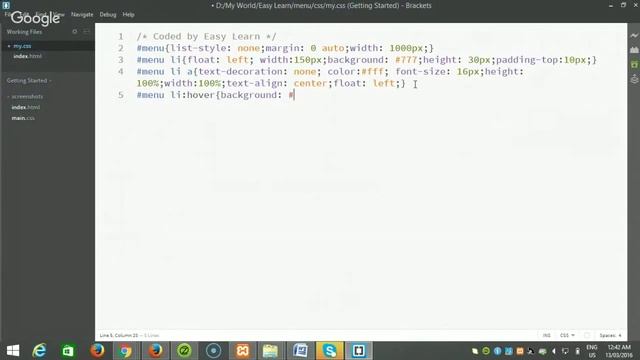Click the status bar indicator box left of Spaces
The image size is (640, 360).
(587, 336)
